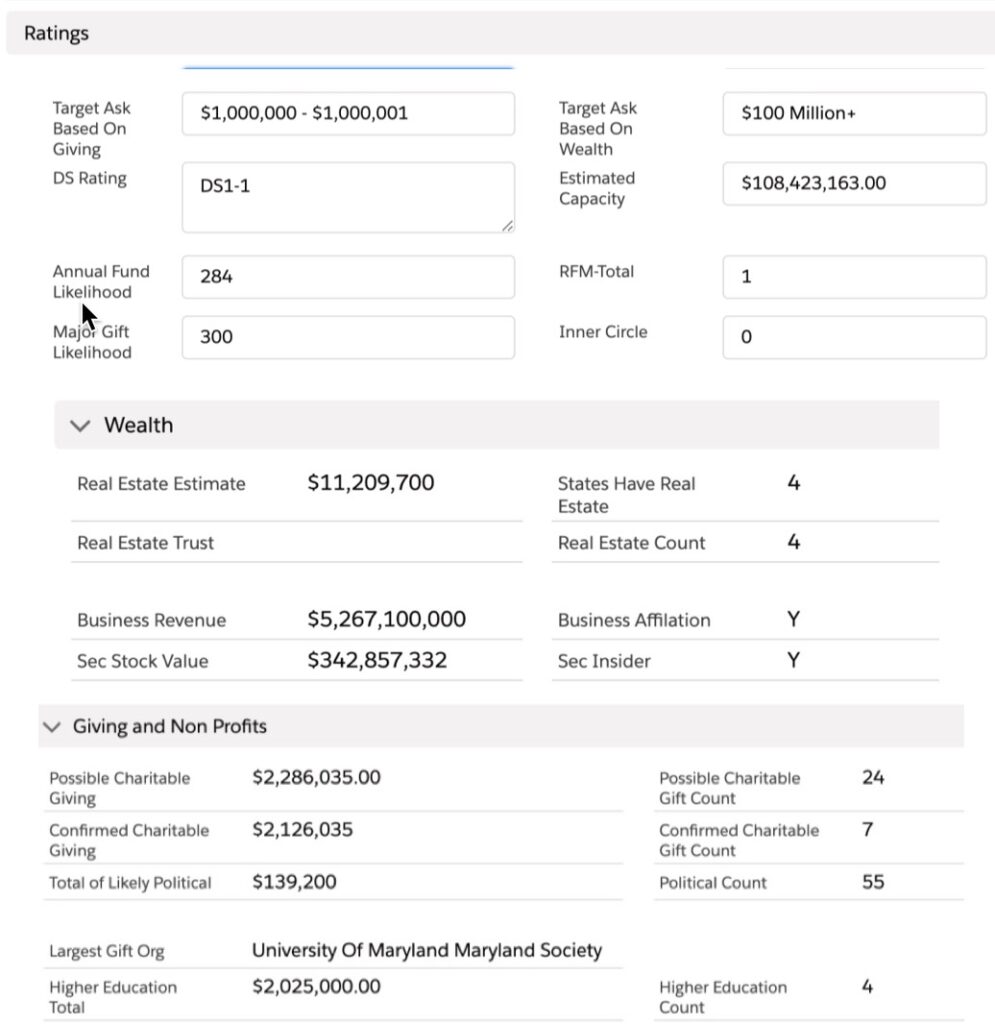This screenshot has width=995, height=1024.
Task: Click the Annual Fund Likelihood input
Action: tap(348, 277)
